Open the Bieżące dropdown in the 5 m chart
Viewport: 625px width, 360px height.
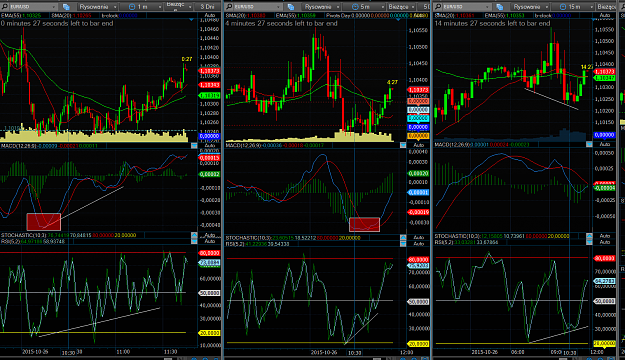tap(413, 7)
